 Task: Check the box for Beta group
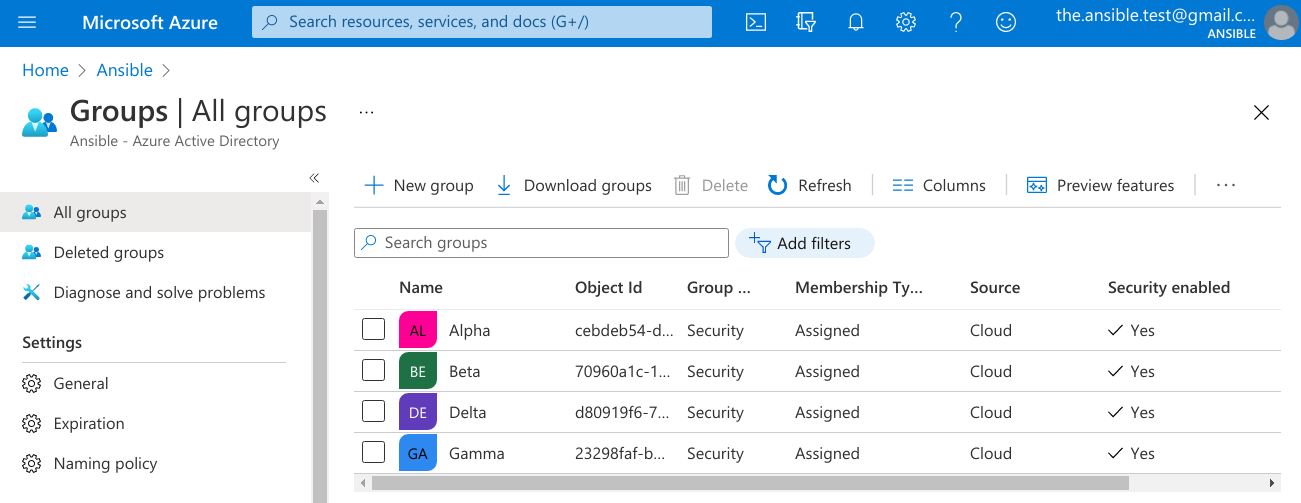(373, 371)
